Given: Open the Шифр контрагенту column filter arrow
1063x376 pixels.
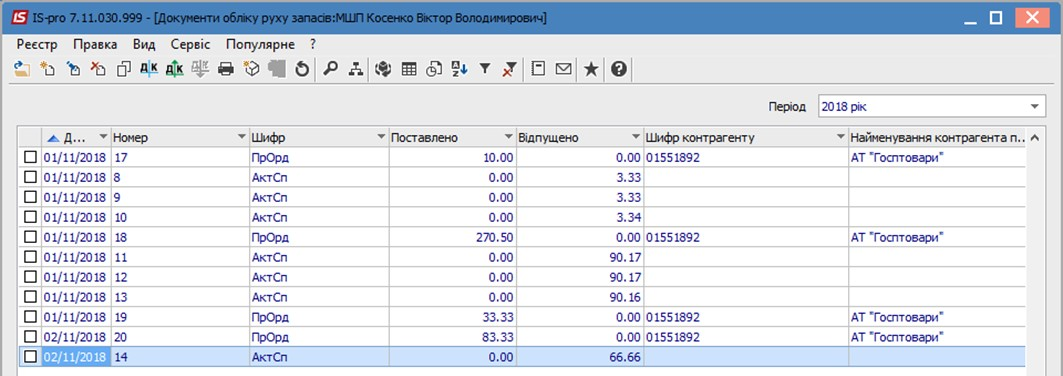Looking at the screenshot, I should (x=841, y=138).
